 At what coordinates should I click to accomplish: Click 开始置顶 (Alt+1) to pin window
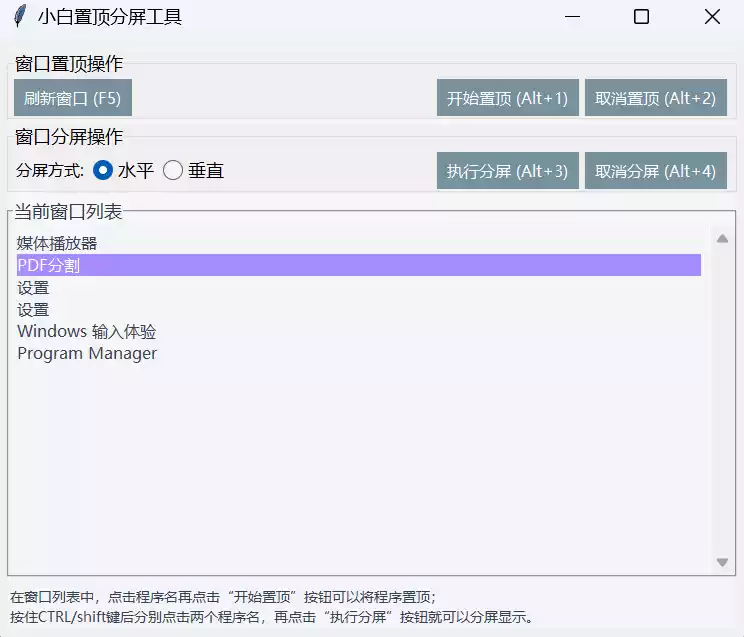(507, 98)
